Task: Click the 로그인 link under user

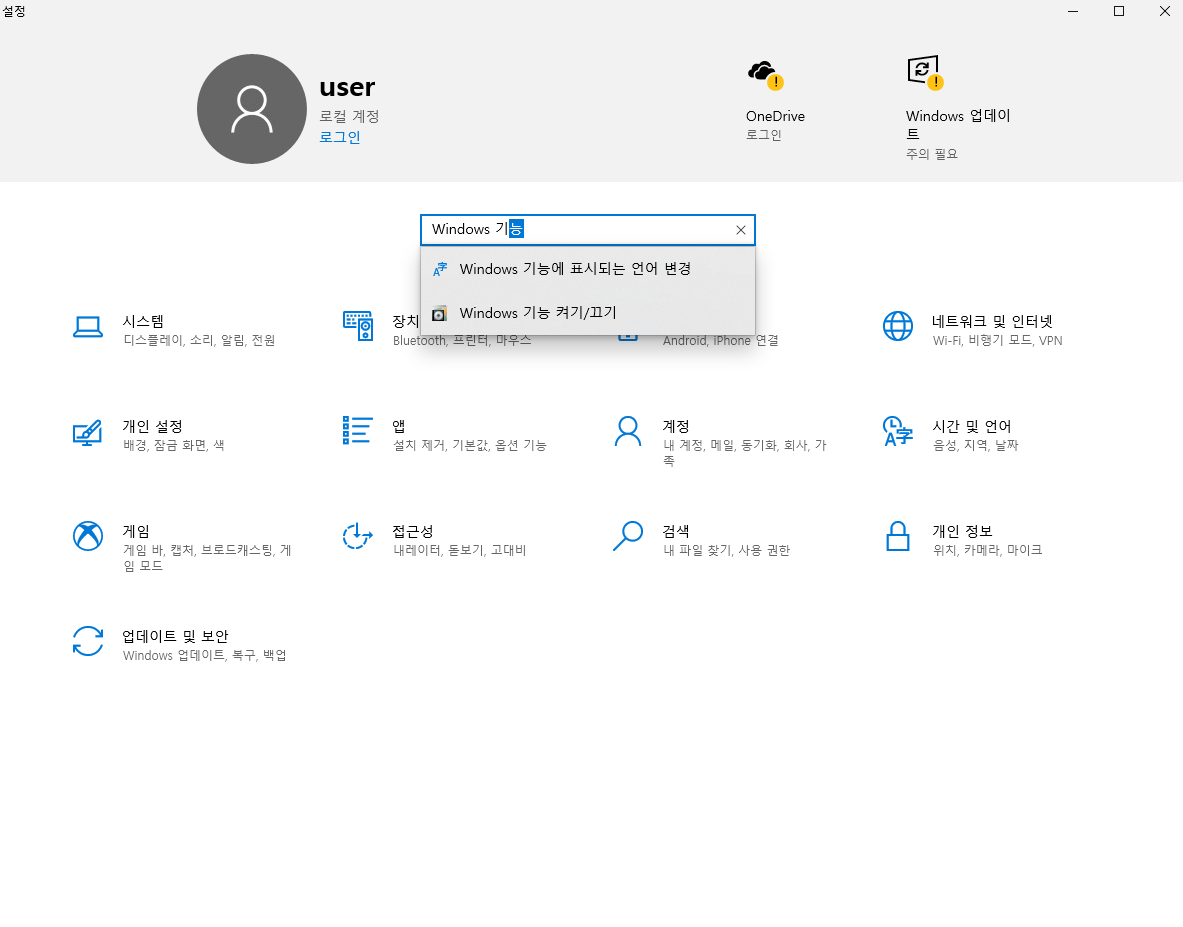Action: coord(340,137)
